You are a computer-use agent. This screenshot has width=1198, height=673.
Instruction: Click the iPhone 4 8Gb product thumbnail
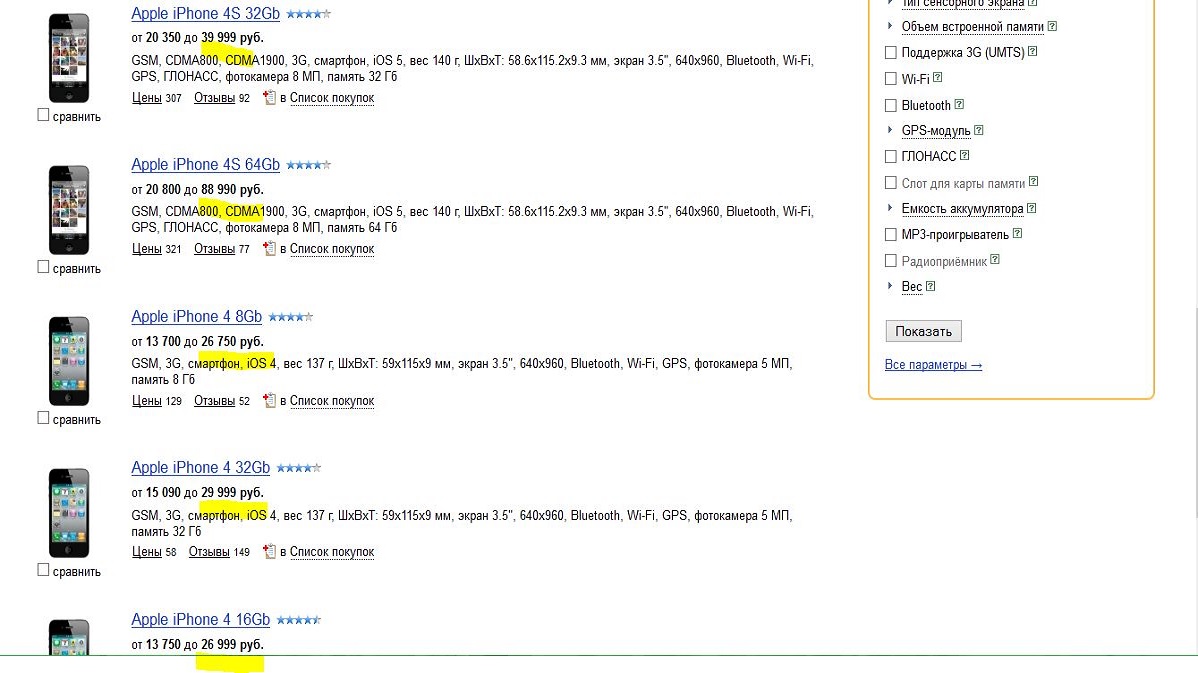[69, 361]
